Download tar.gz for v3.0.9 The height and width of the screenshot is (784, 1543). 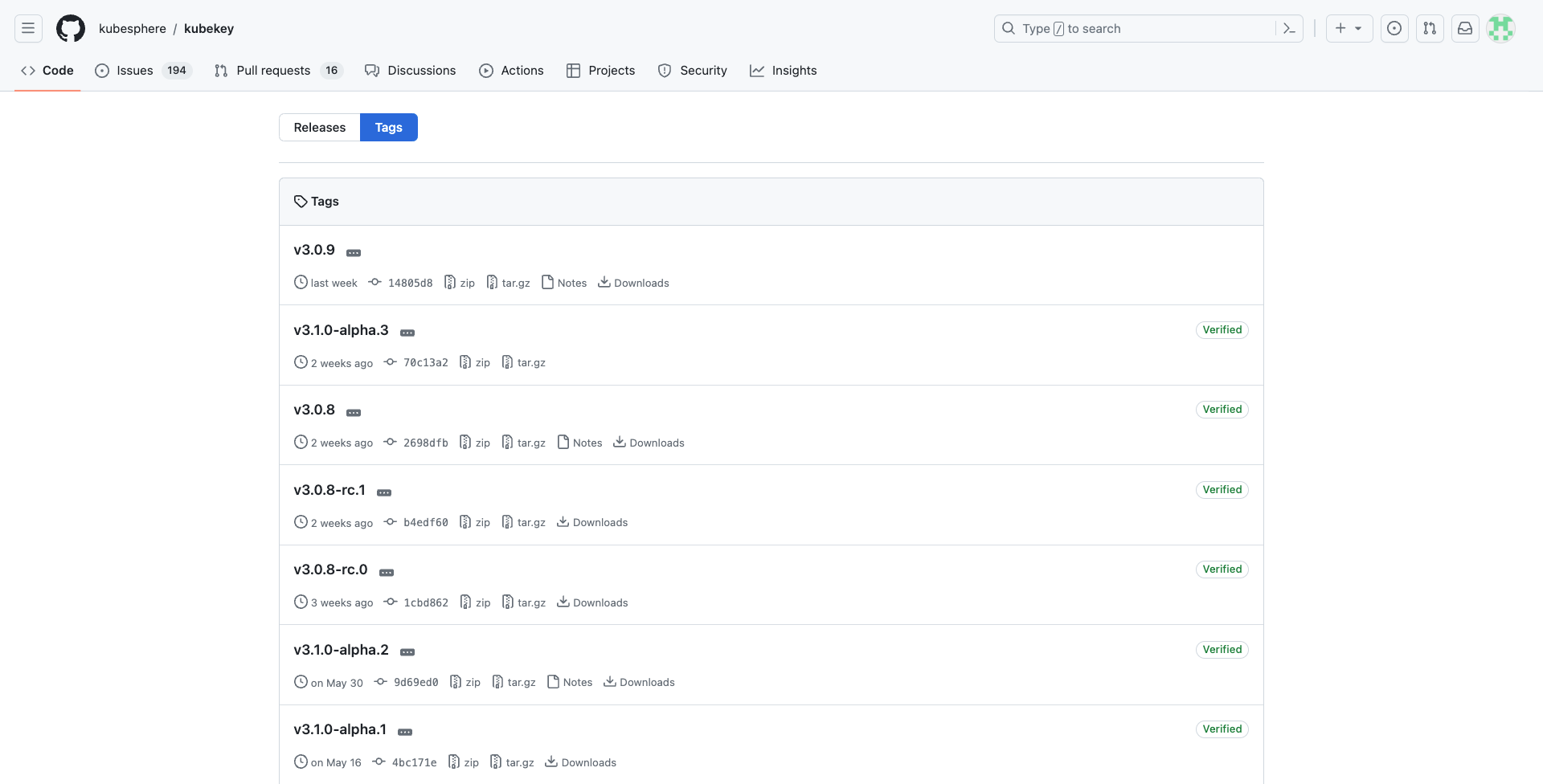click(508, 283)
